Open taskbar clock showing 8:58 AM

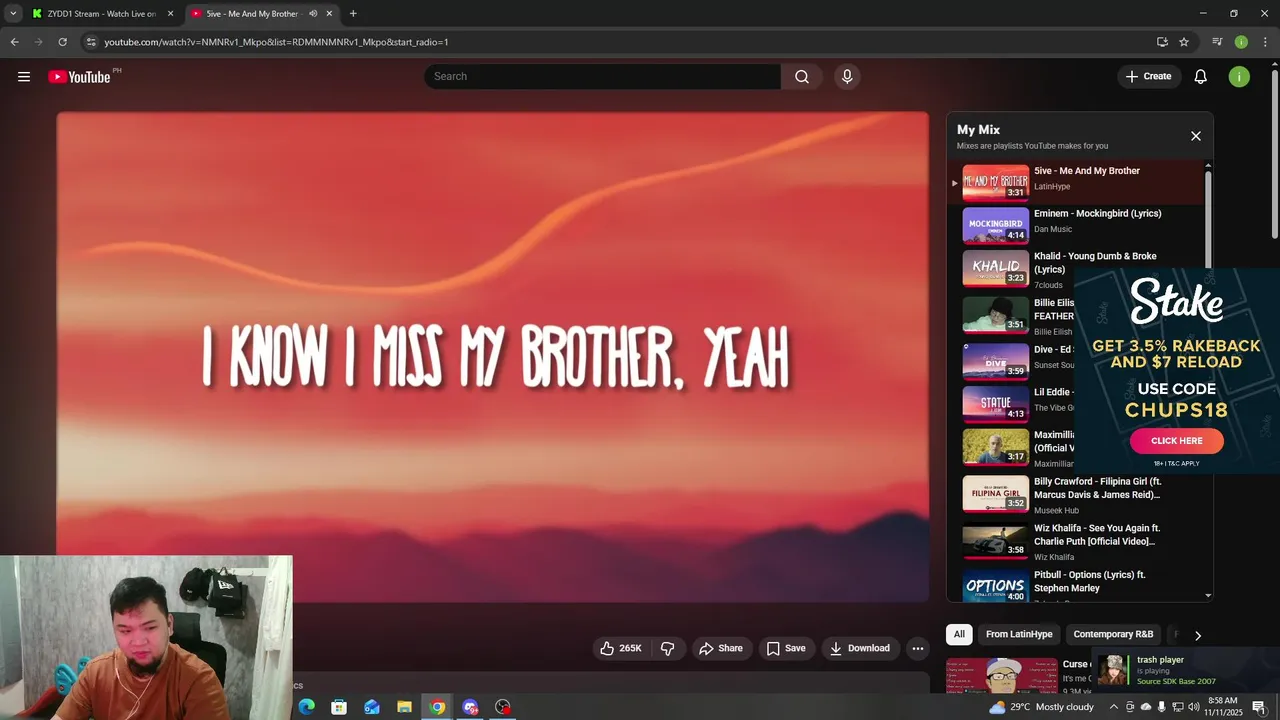(x=1222, y=707)
